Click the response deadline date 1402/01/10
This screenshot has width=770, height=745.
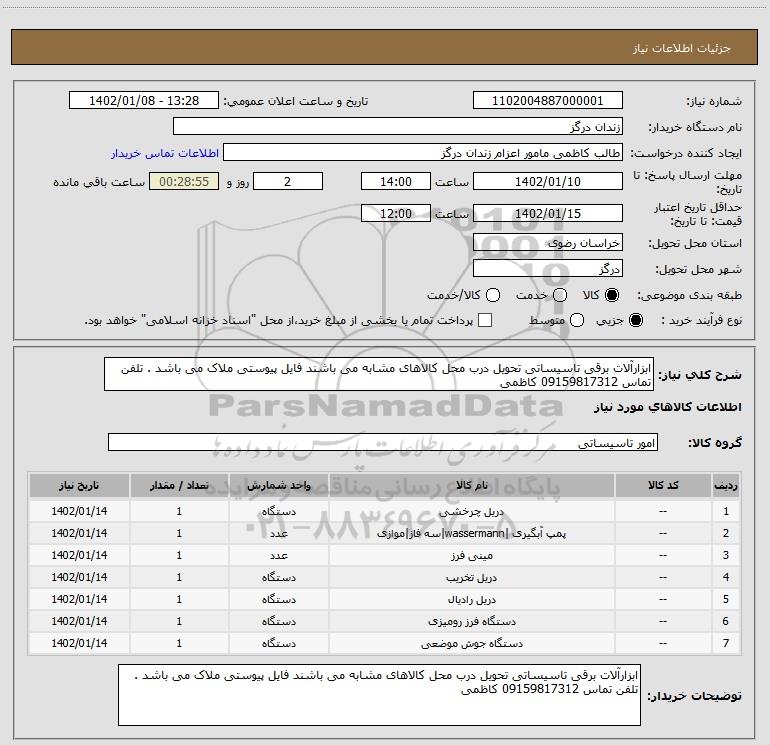(548, 182)
